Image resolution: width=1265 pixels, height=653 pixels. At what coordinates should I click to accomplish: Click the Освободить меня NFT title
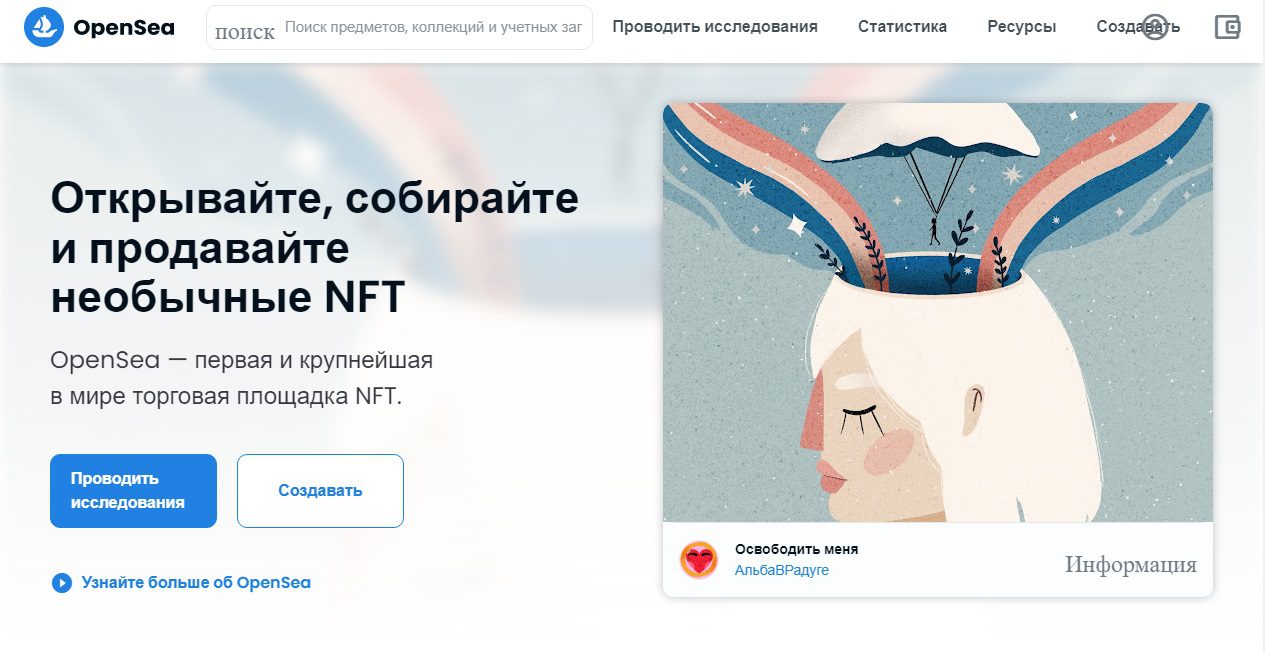[x=796, y=549]
